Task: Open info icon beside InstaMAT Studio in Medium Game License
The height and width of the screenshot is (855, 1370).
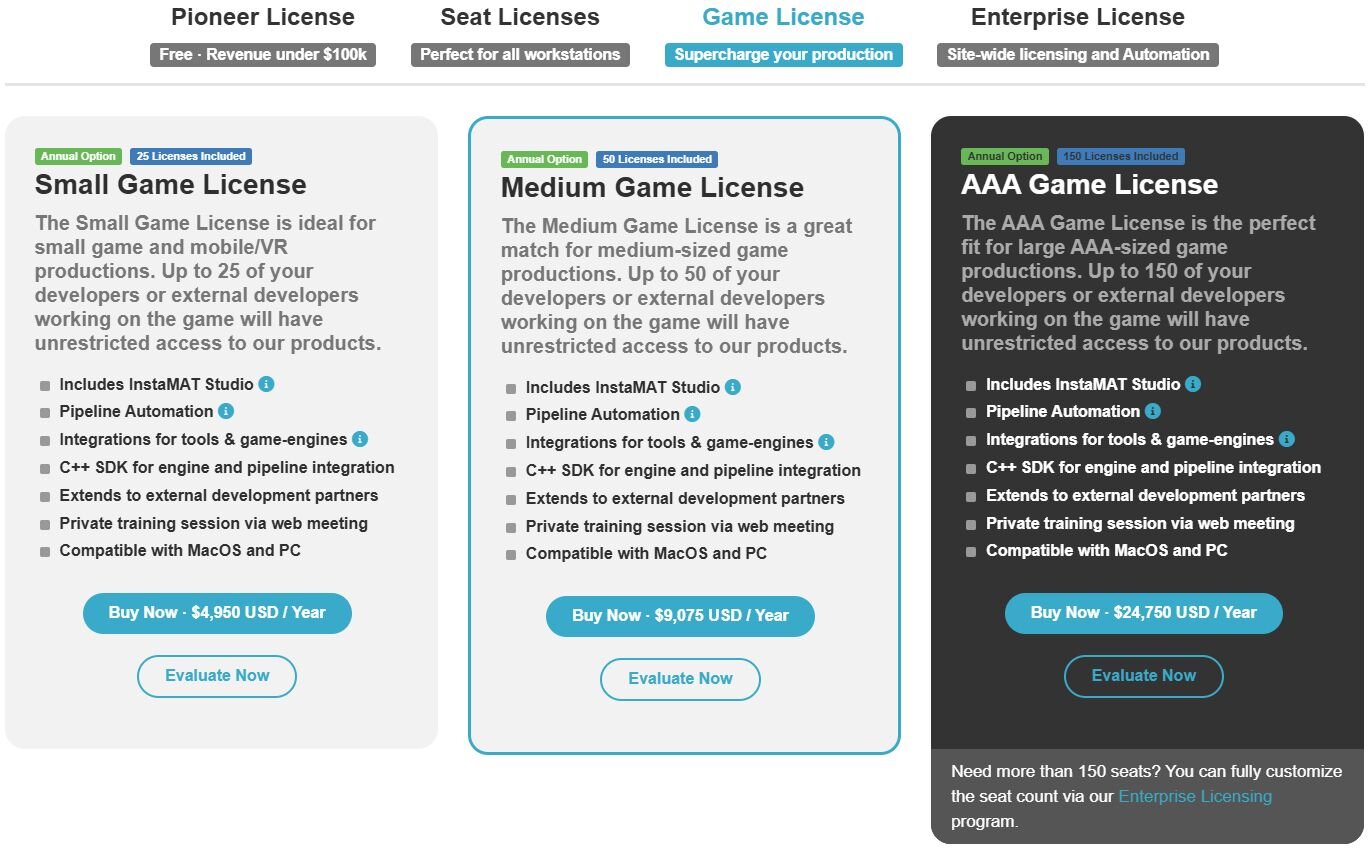Action: click(733, 387)
